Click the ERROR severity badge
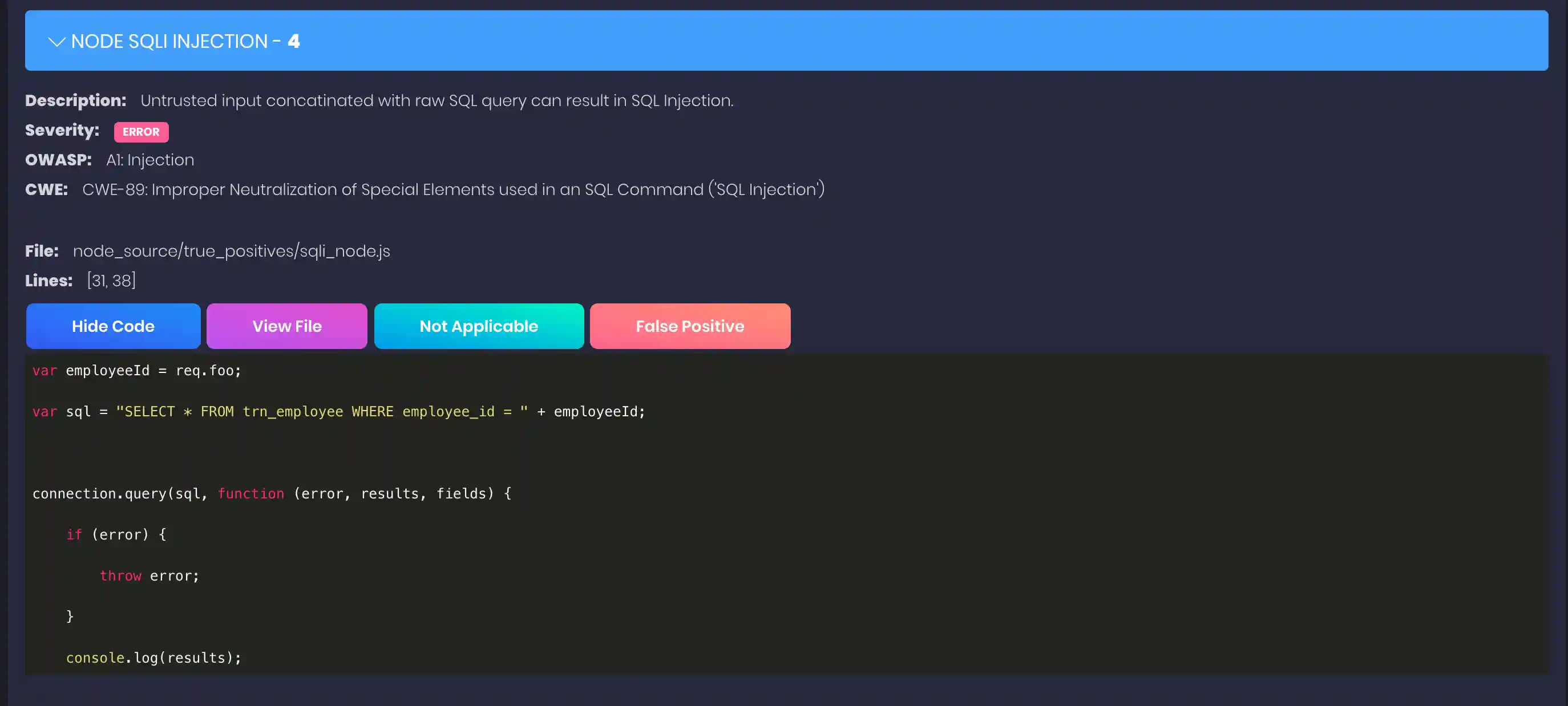This screenshot has height=706, width=1568. coord(141,131)
